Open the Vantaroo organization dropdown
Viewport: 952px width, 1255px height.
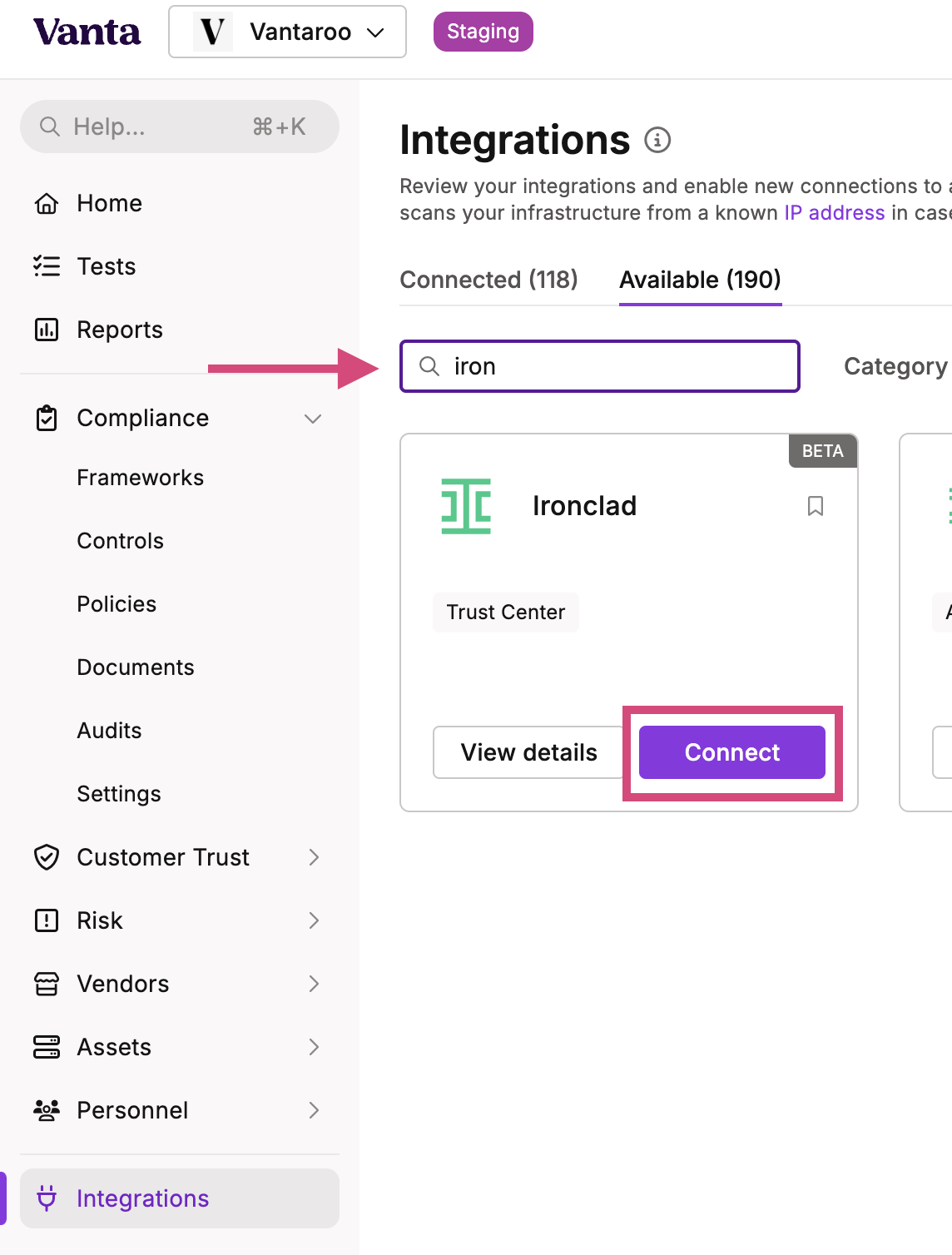[x=287, y=32]
